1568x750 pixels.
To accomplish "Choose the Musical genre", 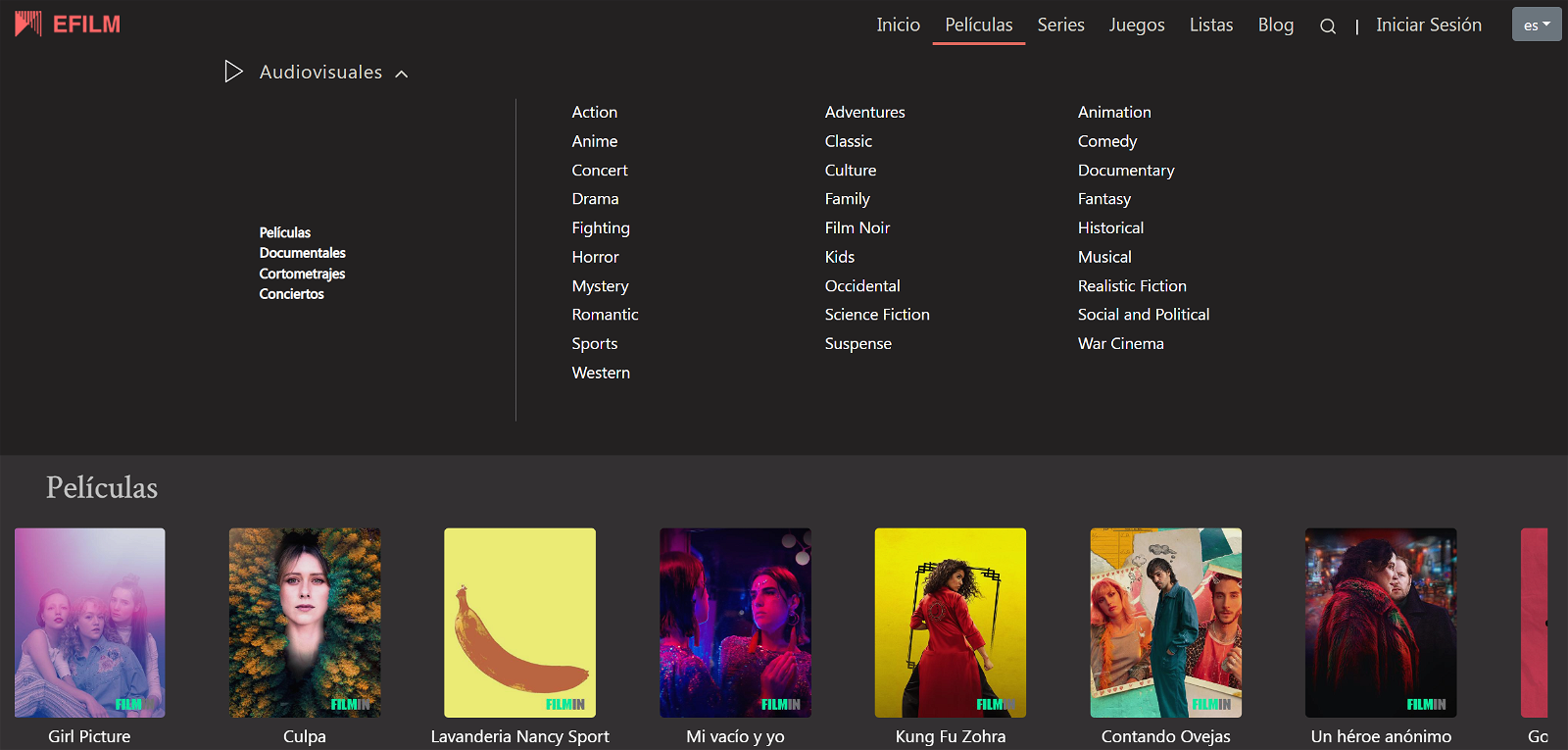I will pyautogui.click(x=1104, y=257).
